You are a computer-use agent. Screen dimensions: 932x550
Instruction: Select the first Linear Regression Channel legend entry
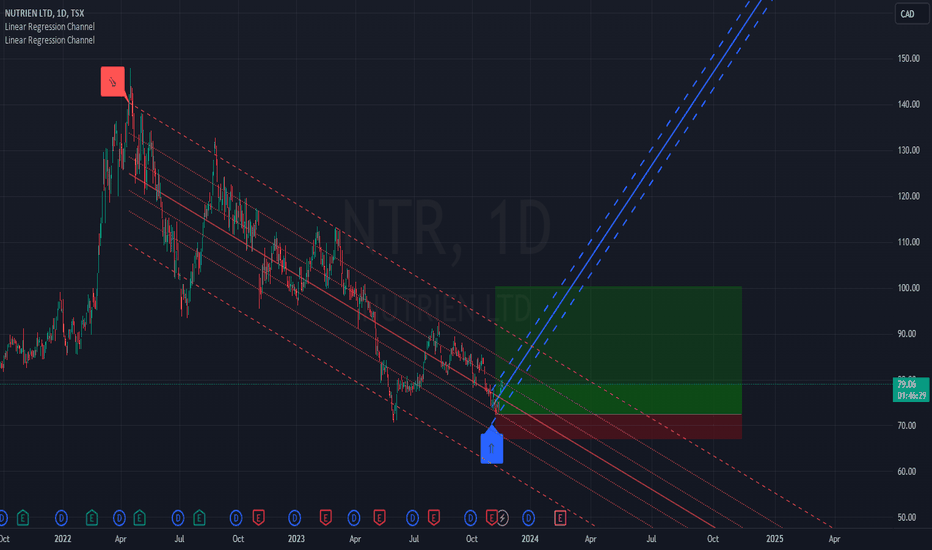[49, 27]
